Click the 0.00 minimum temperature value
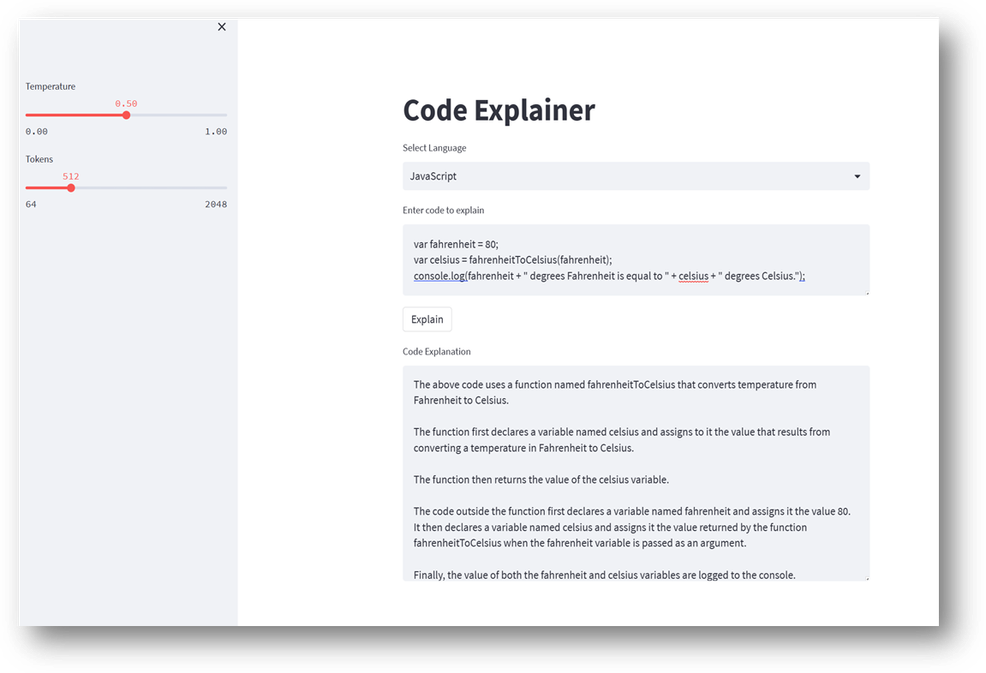Image resolution: width=986 pixels, height=673 pixels. pyautogui.click(x=36, y=131)
